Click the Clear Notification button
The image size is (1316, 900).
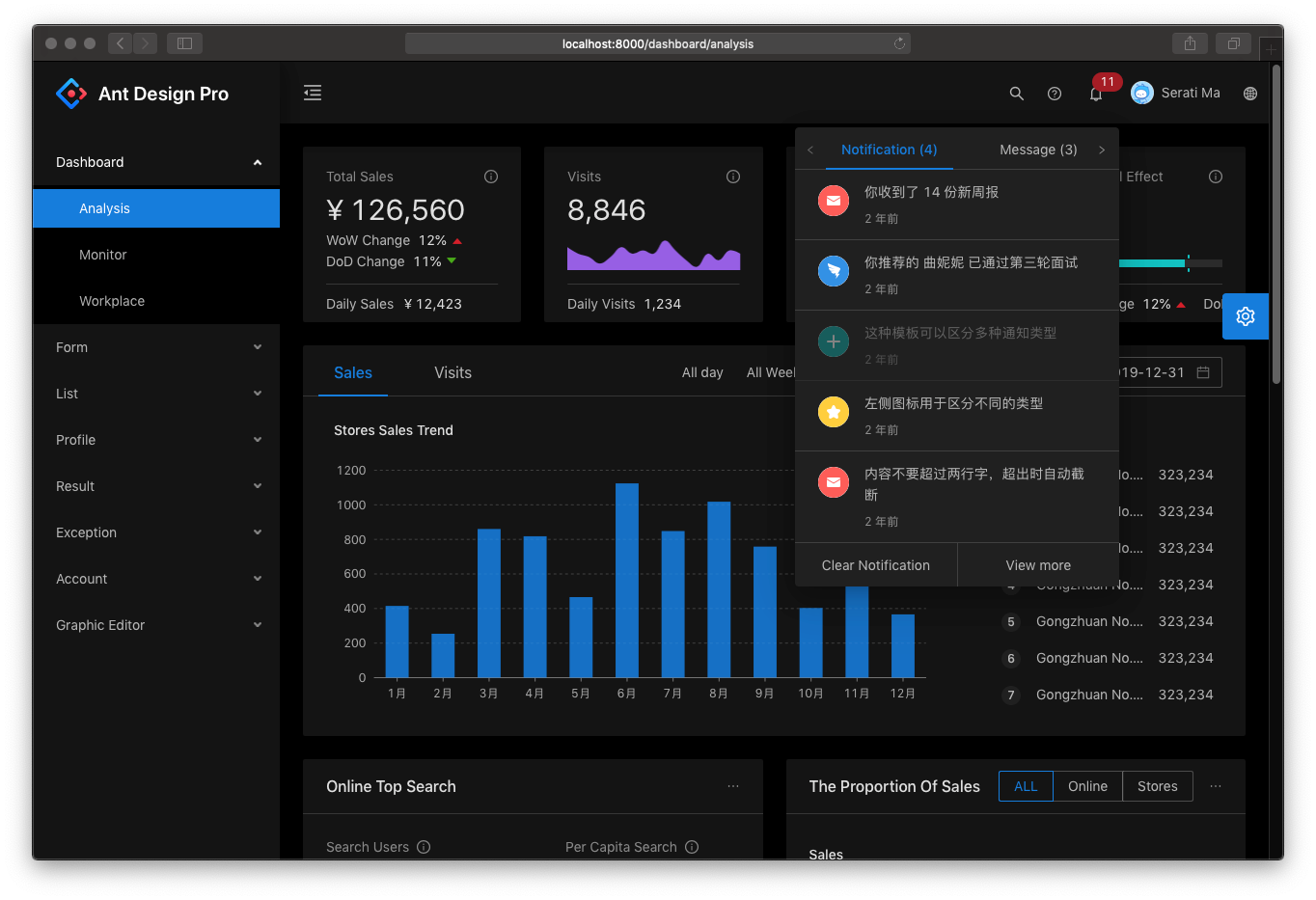(875, 565)
